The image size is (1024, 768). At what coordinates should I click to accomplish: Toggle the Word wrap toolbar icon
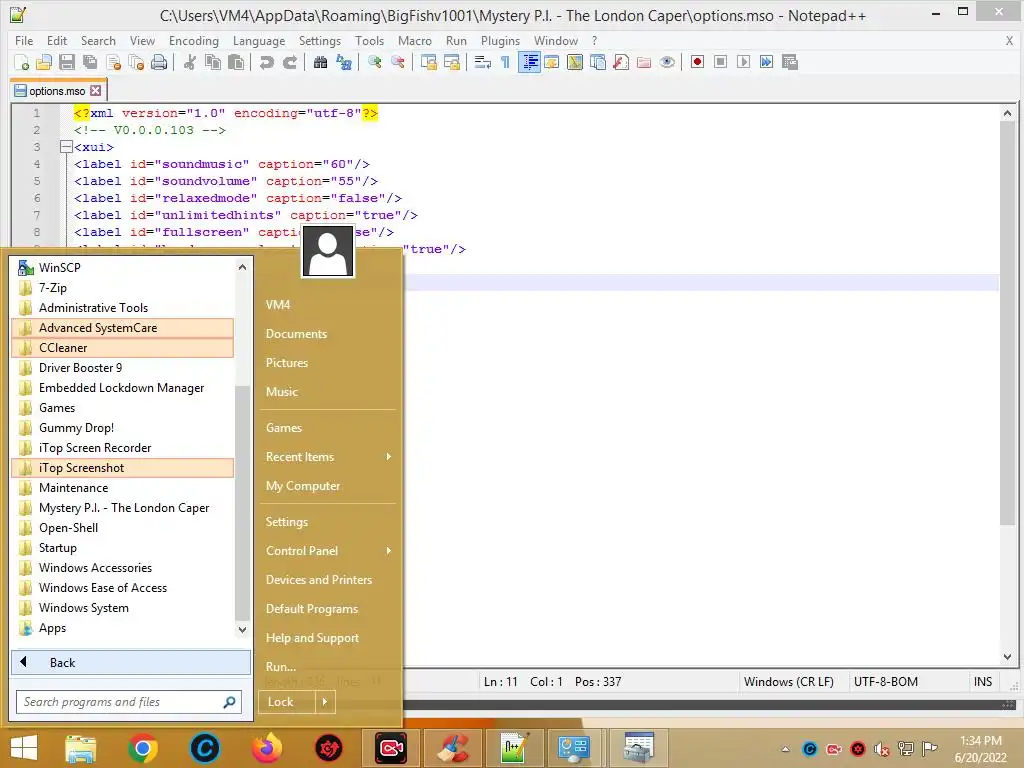pos(483,62)
